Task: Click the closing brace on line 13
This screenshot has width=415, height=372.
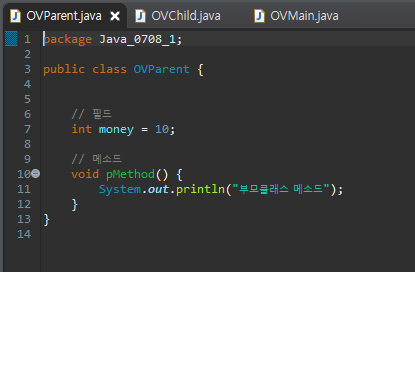Action: click(47, 220)
